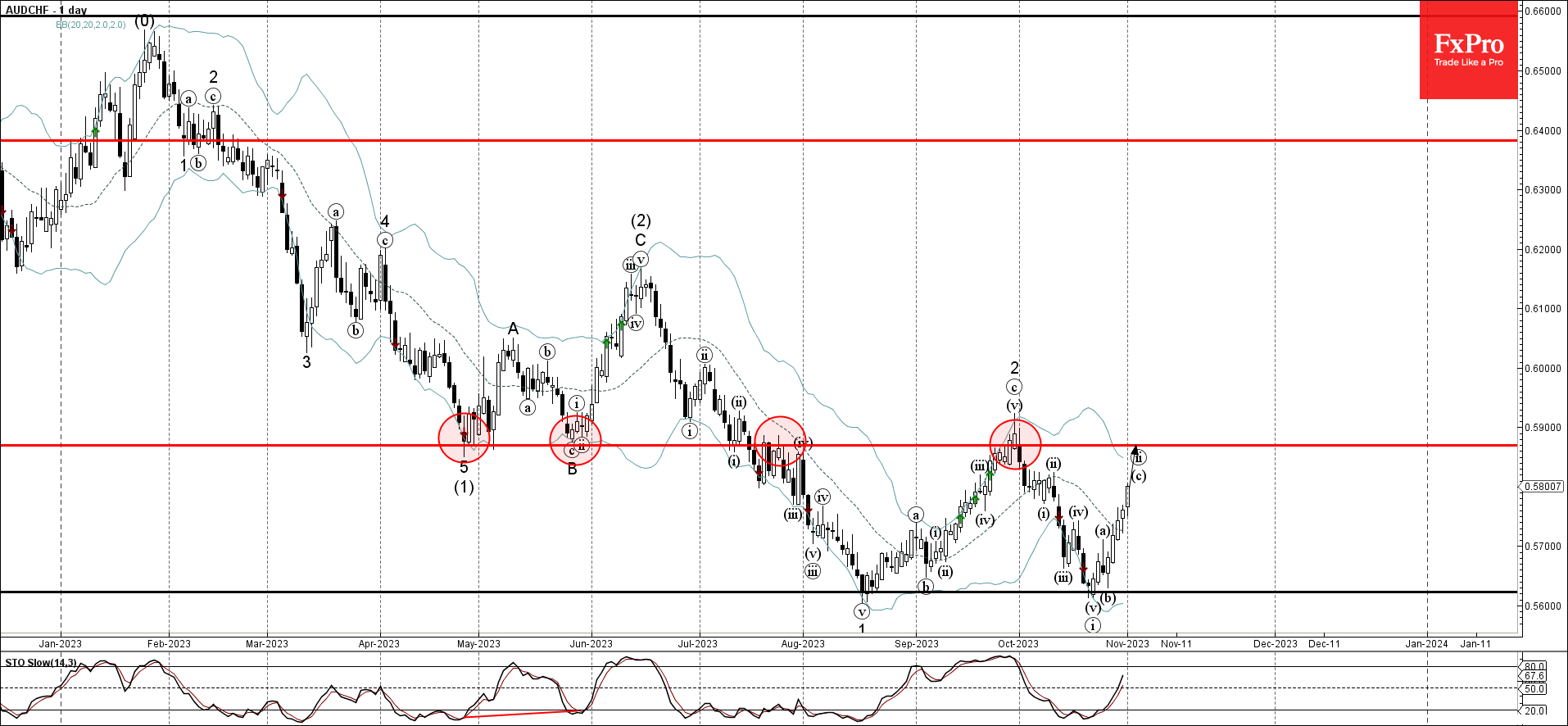Image resolution: width=1568 pixels, height=726 pixels.
Task: Click the Aug-2023 date label
Action: pyautogui.click(x=803, y=643)
